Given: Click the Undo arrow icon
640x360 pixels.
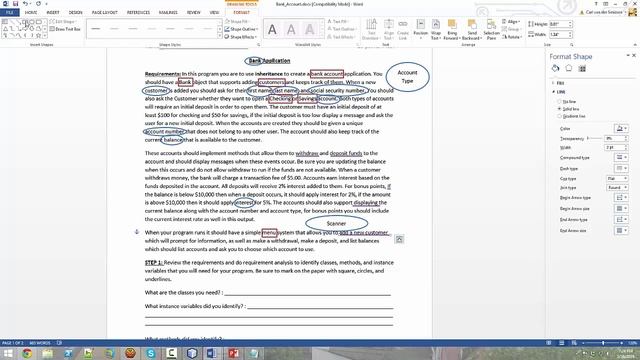Looking at the screenshot, I should (x=25, y=4).
